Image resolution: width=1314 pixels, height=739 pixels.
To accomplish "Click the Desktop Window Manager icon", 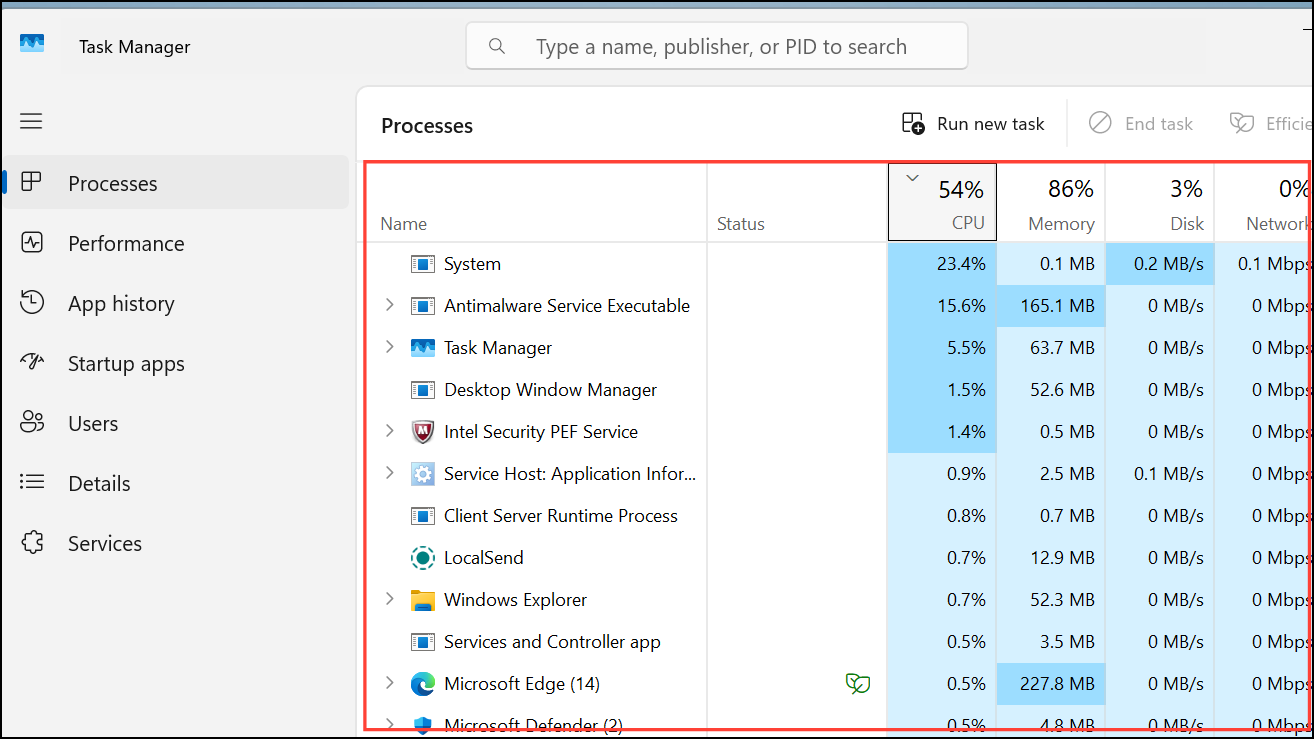I will click(422, 390).
